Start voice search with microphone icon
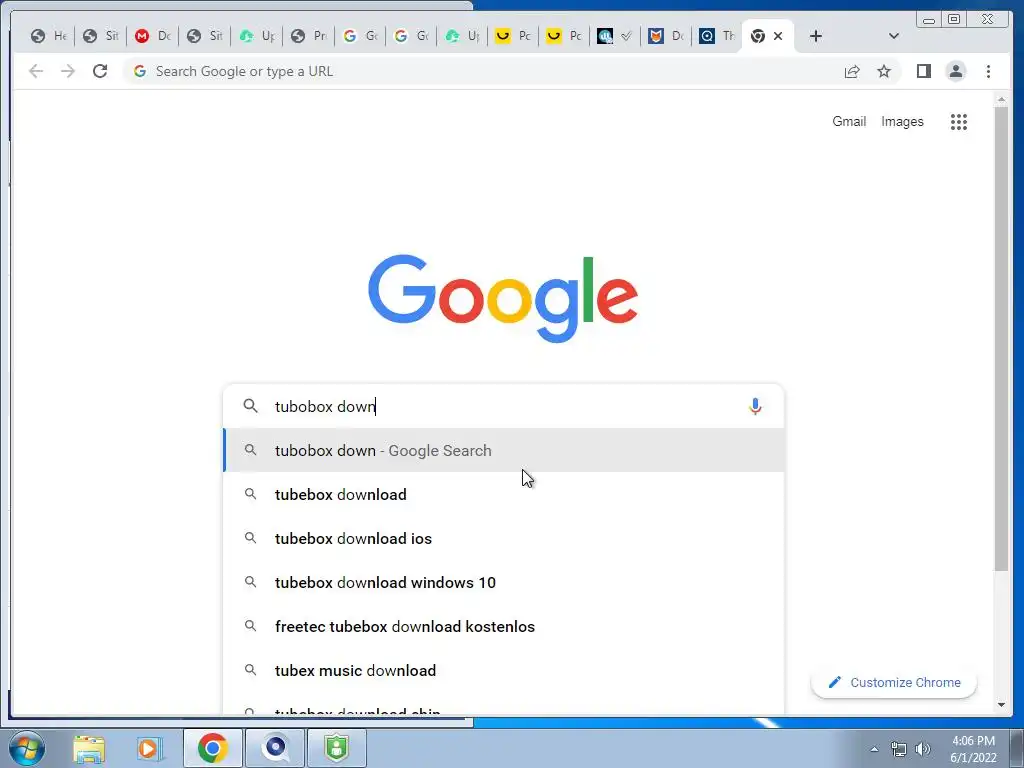This screenshot has width=1024, height=768. 755,406
